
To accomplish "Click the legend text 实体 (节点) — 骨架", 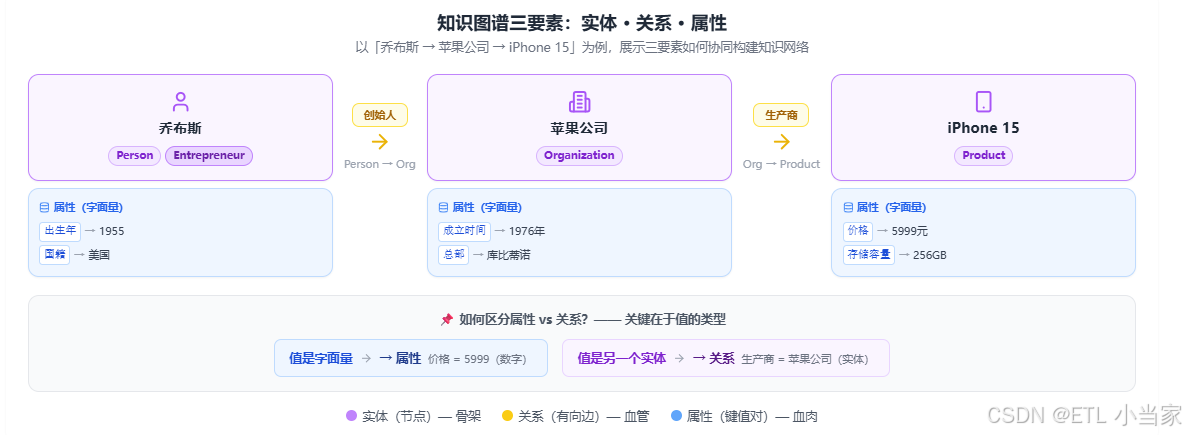I will pyautogui.click(x=421, y=416).
